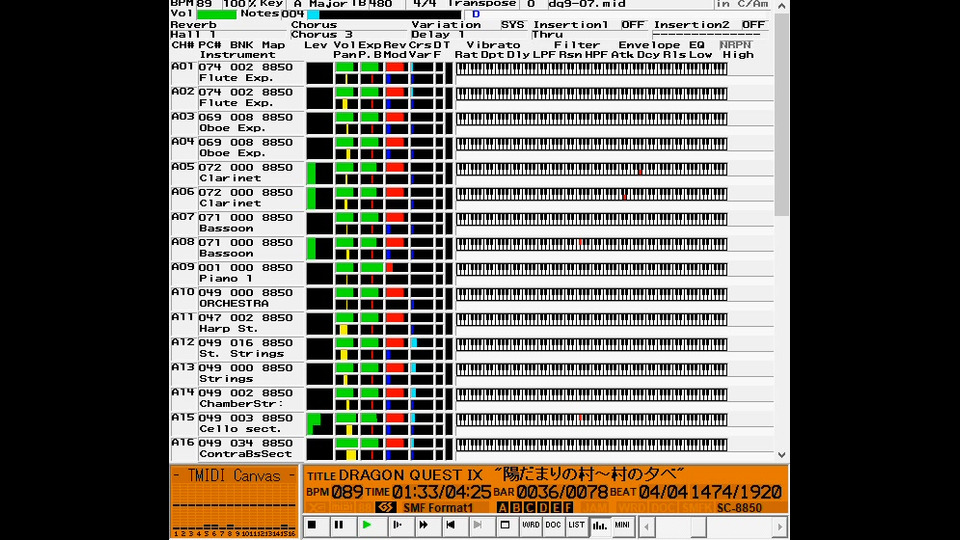
Task: Click the Vibrato column header
Action: click(x=493, y=45)
